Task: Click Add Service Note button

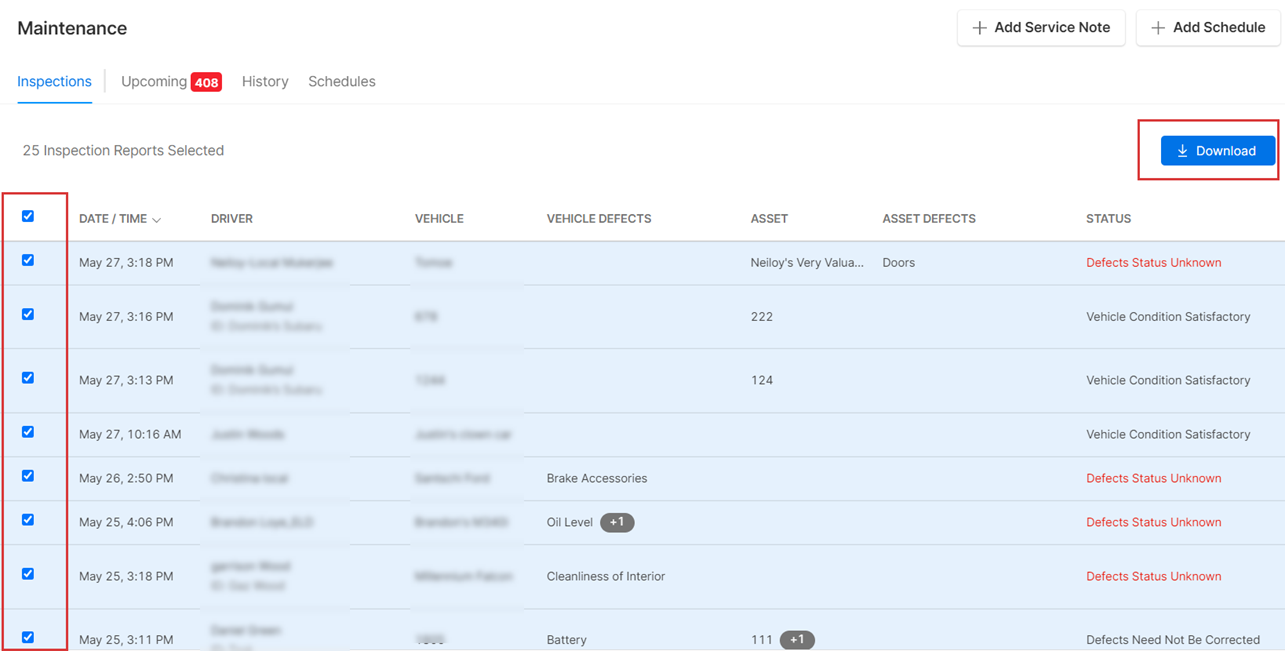Action: [x=1041, y=28]
